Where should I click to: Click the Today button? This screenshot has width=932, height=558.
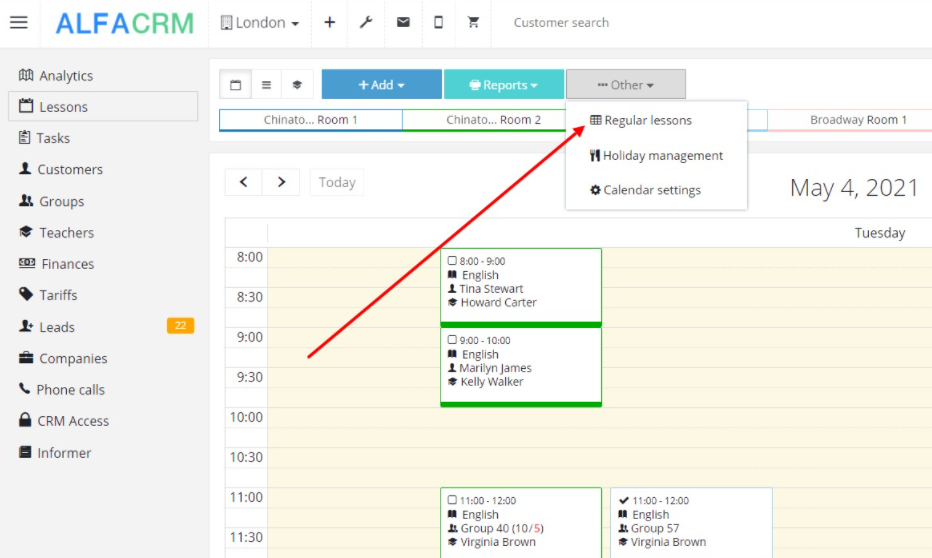tap(337, 182)
